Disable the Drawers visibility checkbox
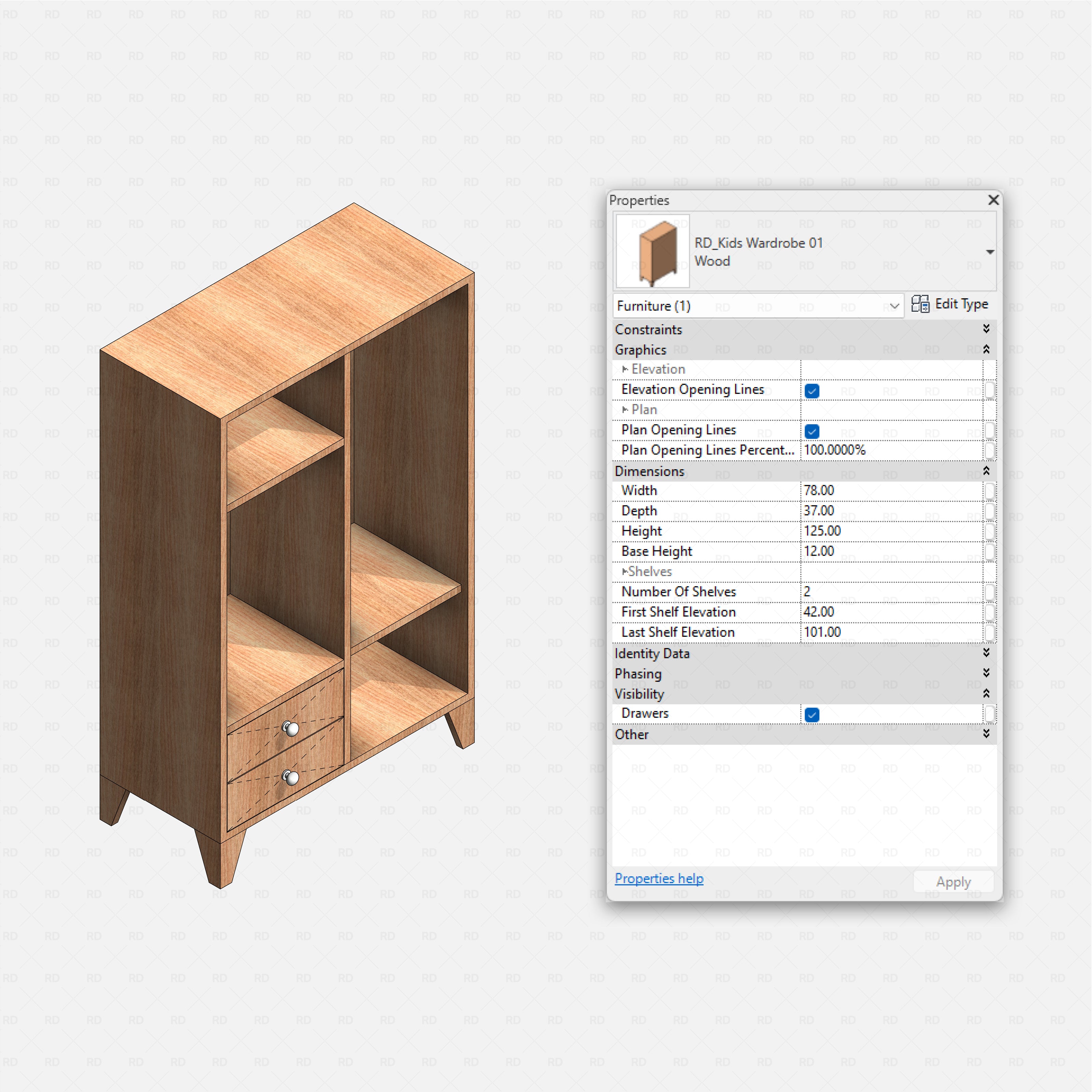1092x1092 pixels. 811,715
